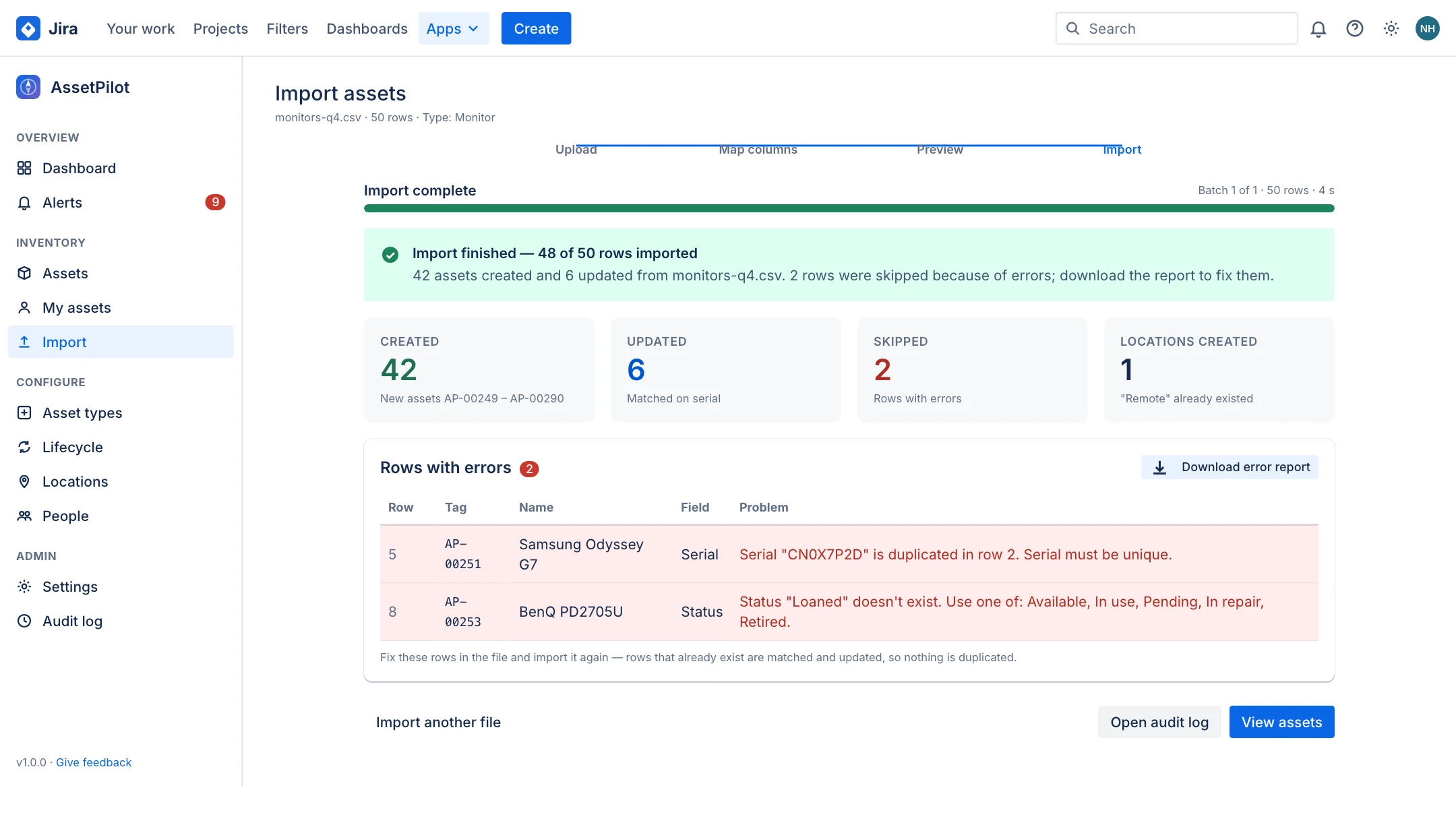Open the help question mark icon
This screenshot has height=827, width=1456.
[1354, 28]
